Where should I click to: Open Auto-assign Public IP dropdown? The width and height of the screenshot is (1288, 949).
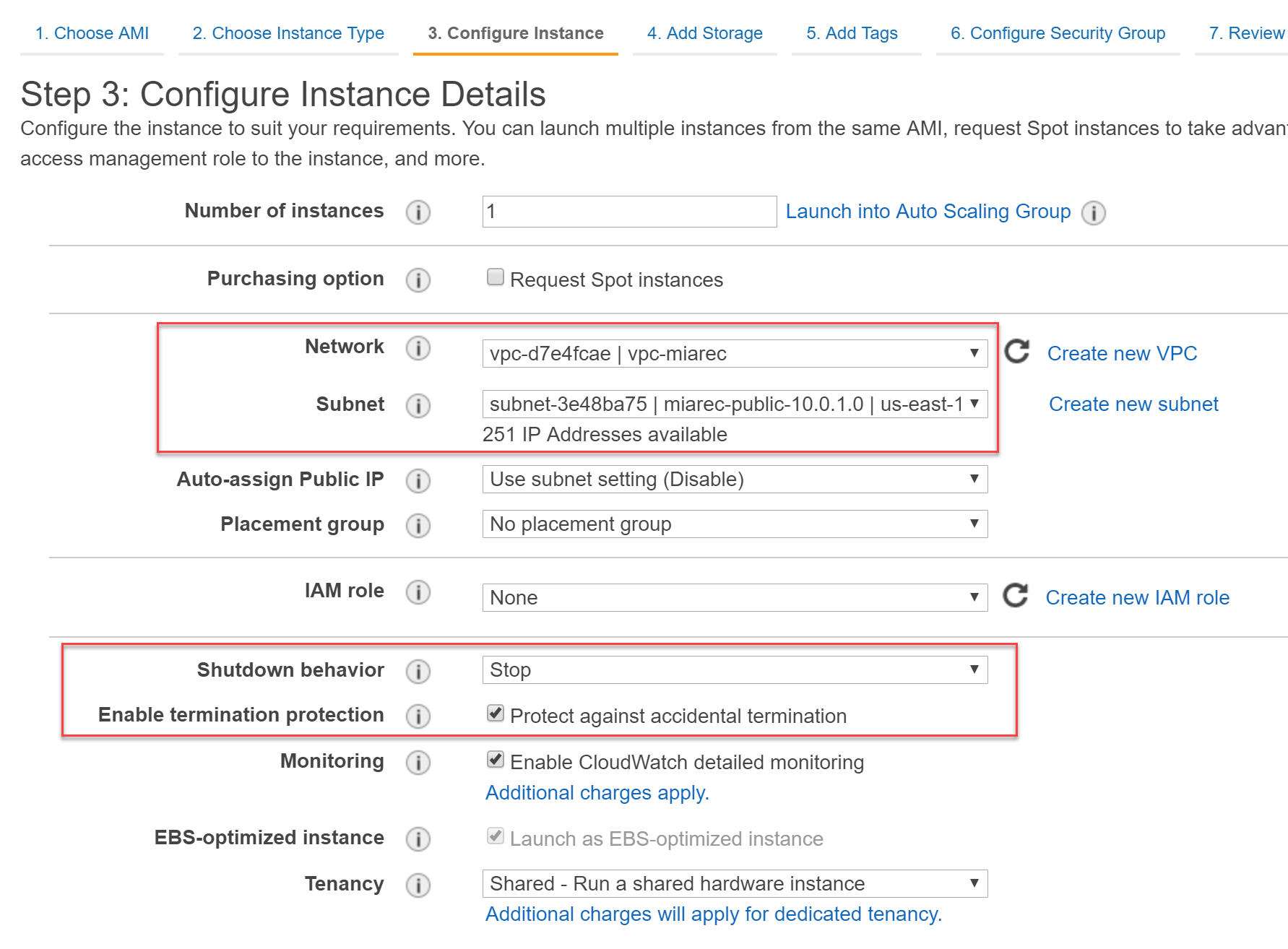click(735, 480)
